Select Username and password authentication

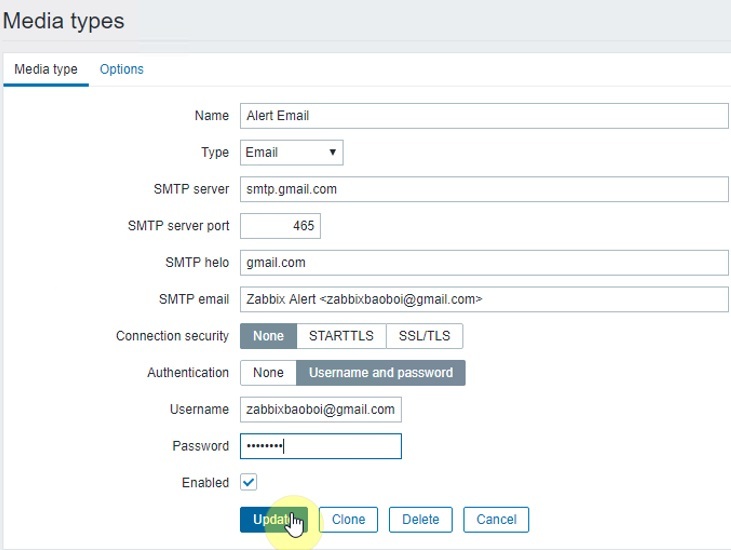tap(381, 372)
